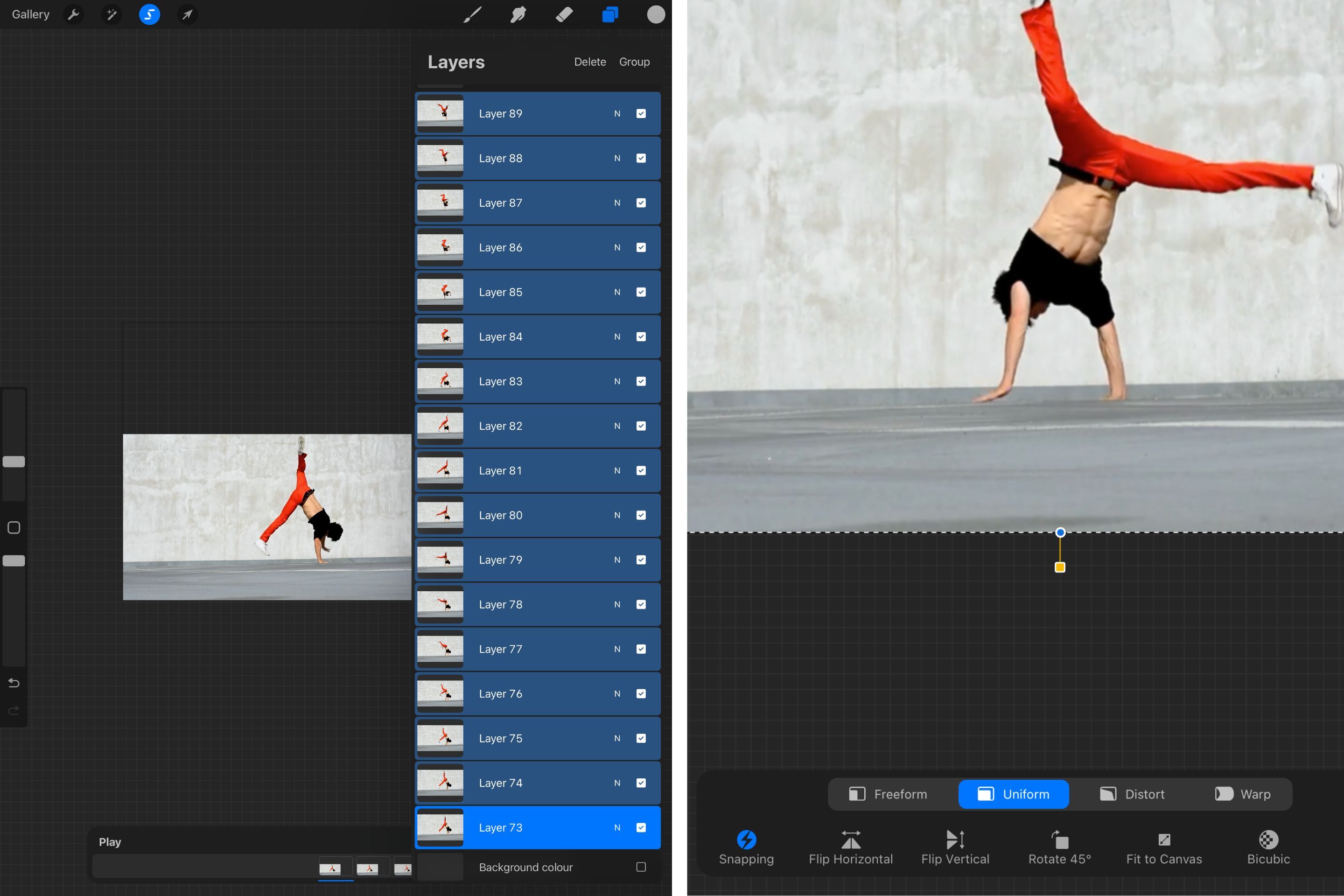Image resolution: width=1344 pixels, height=896 pixels.
Task: Switch to the Distort transform mode
Action: click(1132, 794)
